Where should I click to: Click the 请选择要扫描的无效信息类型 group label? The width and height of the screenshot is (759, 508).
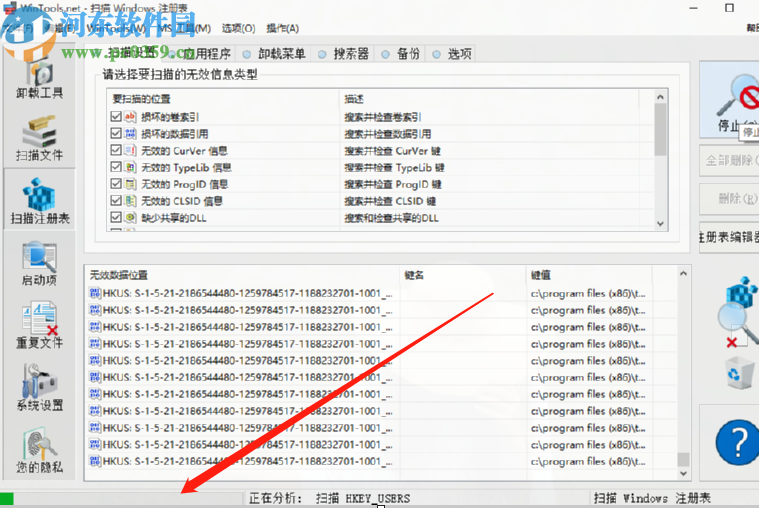click(180, 75)
